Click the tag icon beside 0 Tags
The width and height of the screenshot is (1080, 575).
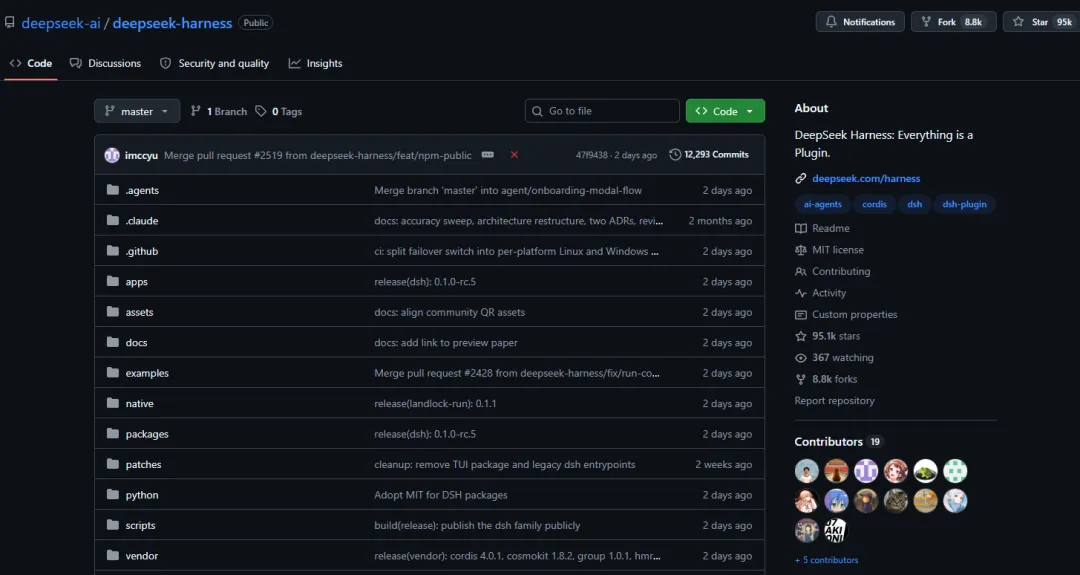[260, 111]
